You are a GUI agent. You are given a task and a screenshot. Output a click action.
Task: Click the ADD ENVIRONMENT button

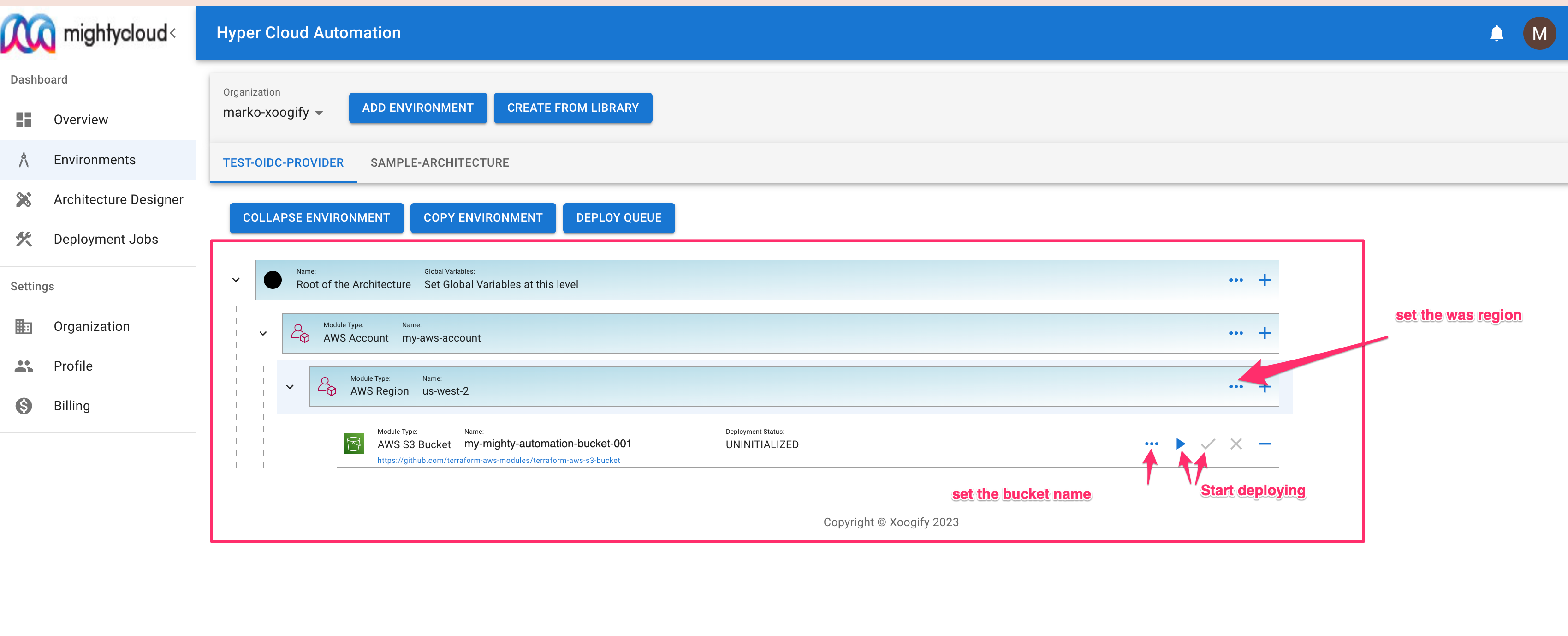coord(417,108)
